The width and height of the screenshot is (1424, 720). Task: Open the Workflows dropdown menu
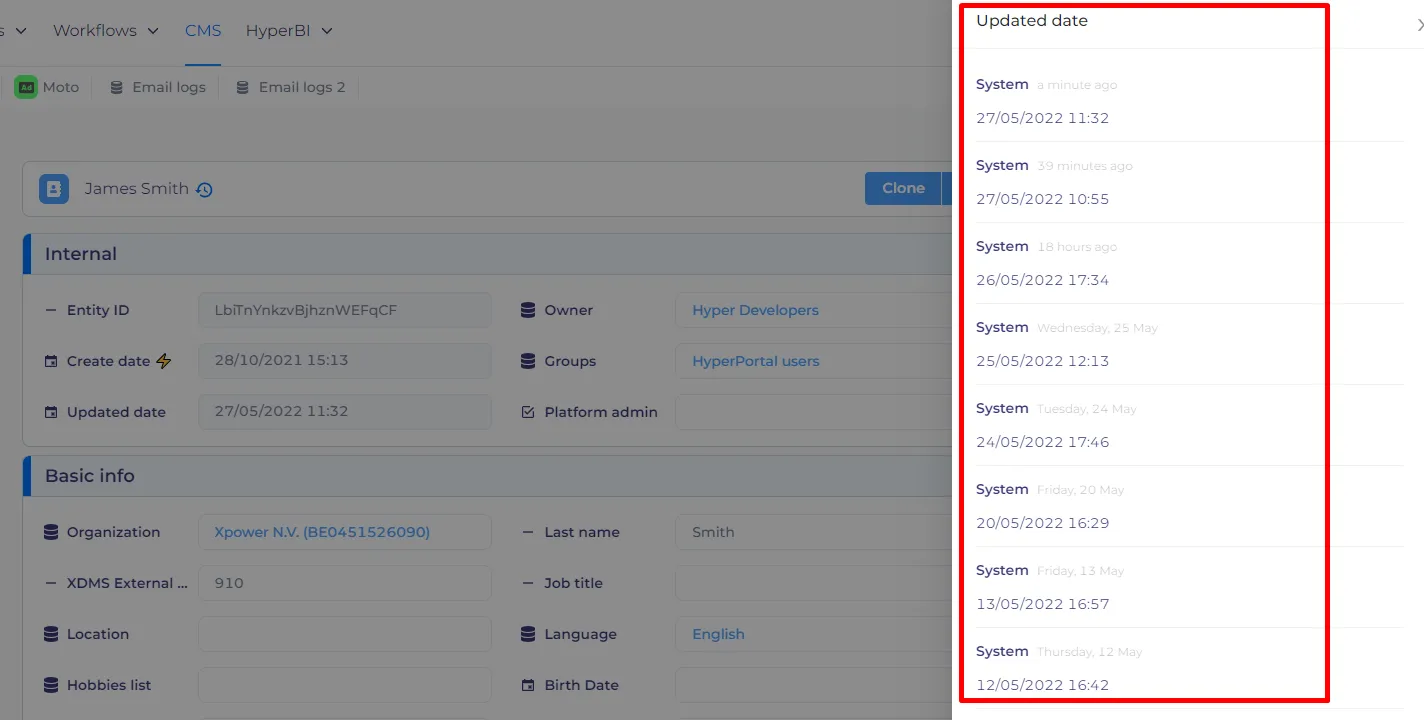point(106,31)
